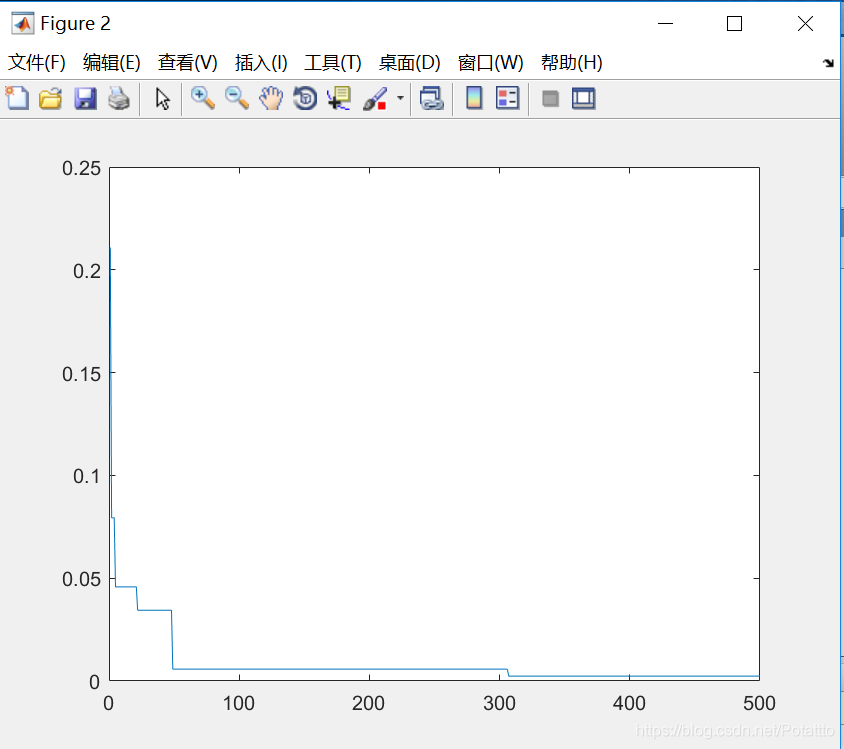Click the x-axis label 300

tap(499, 703)
